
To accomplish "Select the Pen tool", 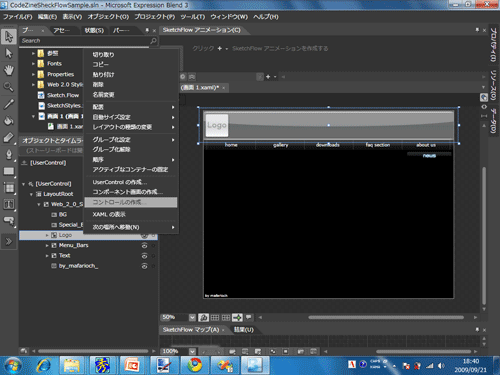I will click(9, 154).
